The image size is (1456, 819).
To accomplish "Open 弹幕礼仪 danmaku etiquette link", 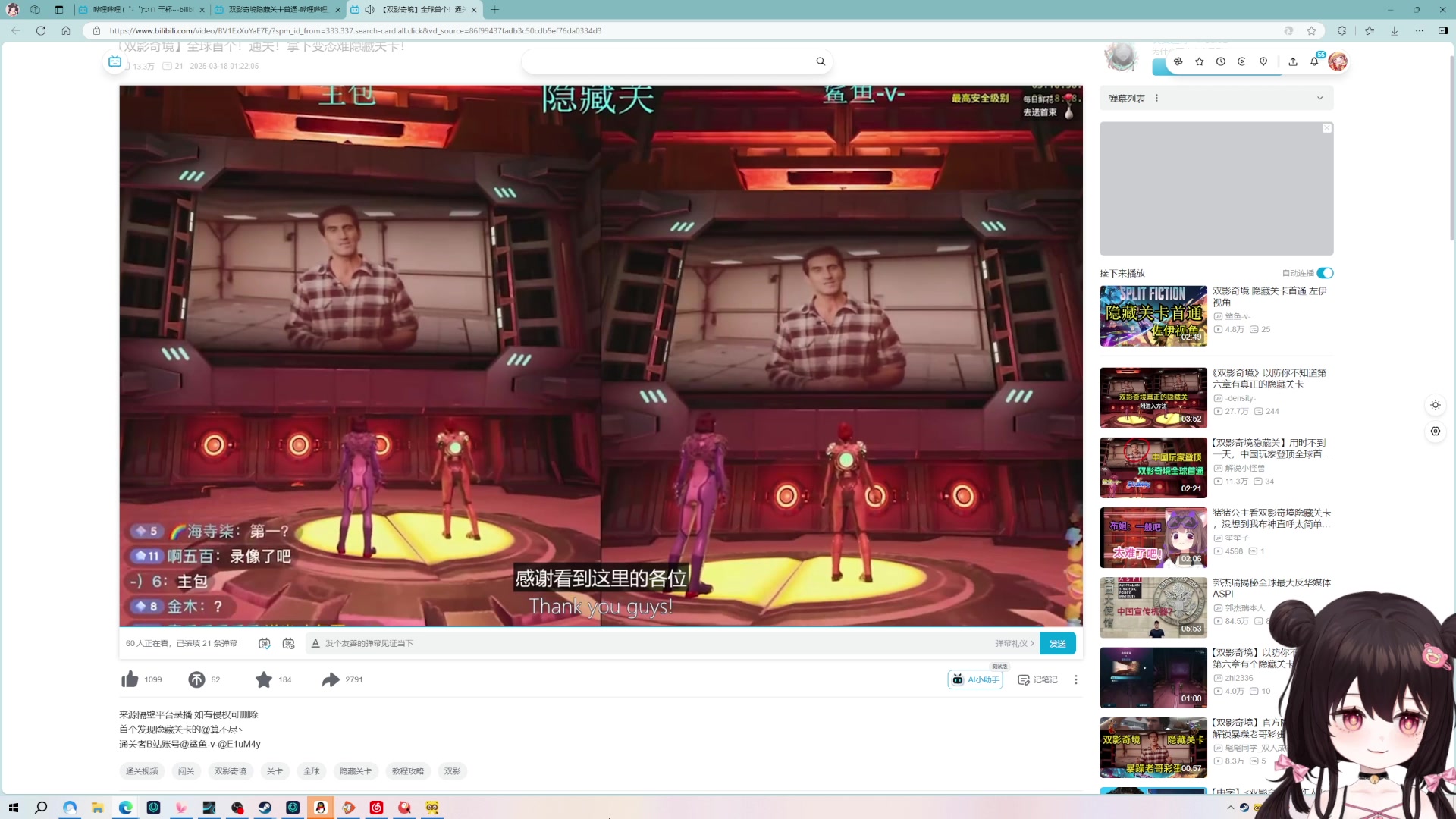I will (1014, 643).
